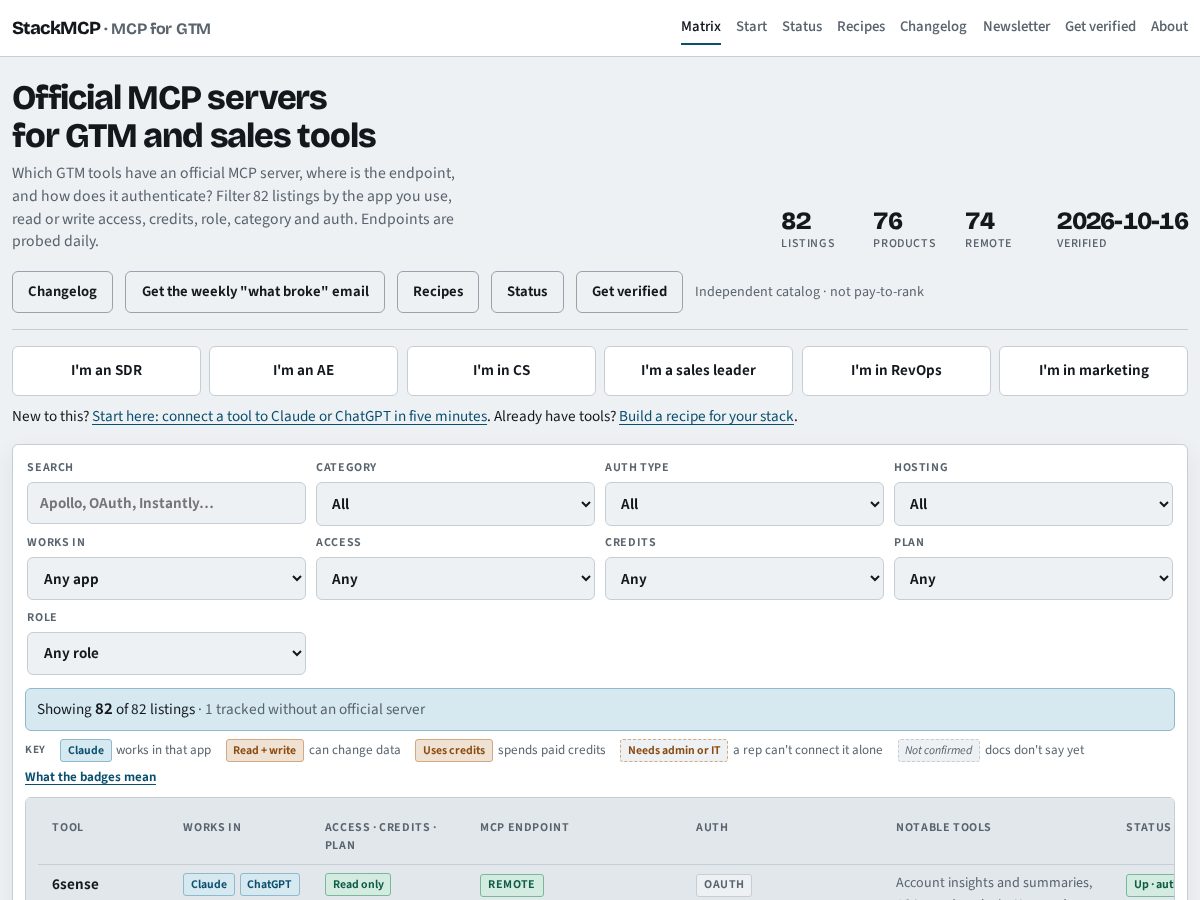Focus the Search input field
The image size is (1200, 900).
(x=166, y=503)
